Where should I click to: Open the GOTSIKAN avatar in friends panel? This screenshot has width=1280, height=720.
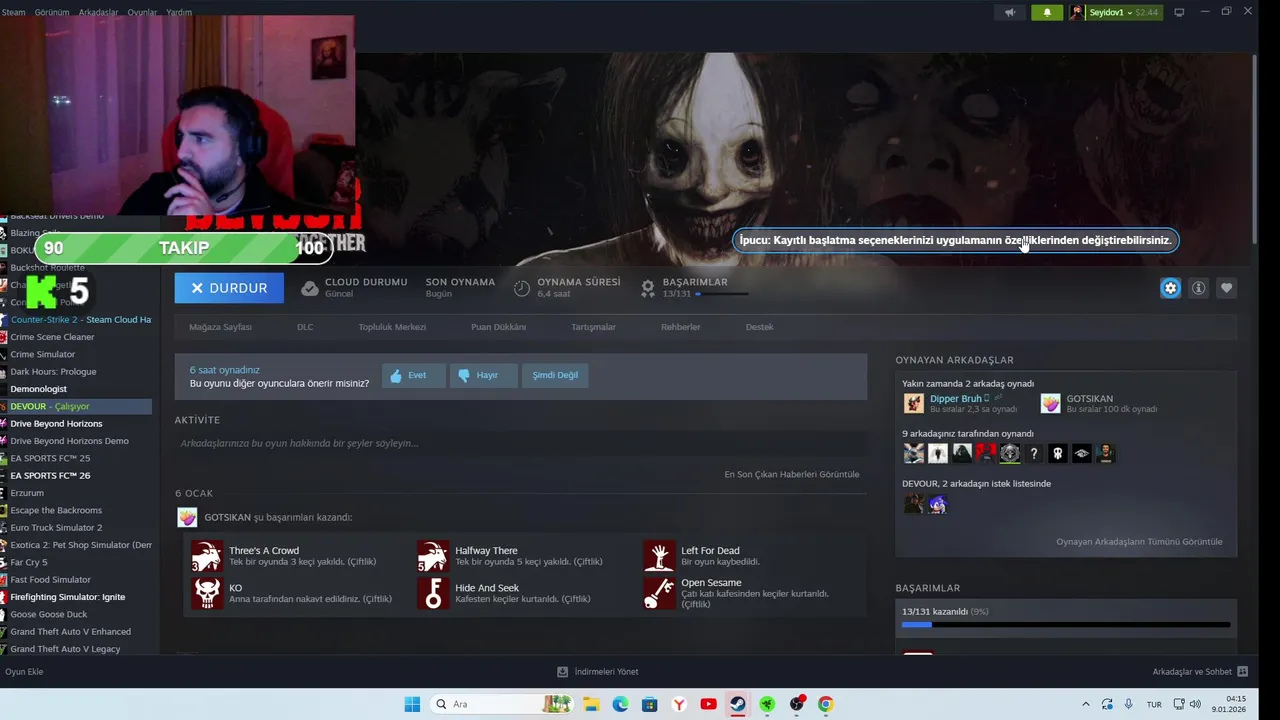click(1050, 403)
